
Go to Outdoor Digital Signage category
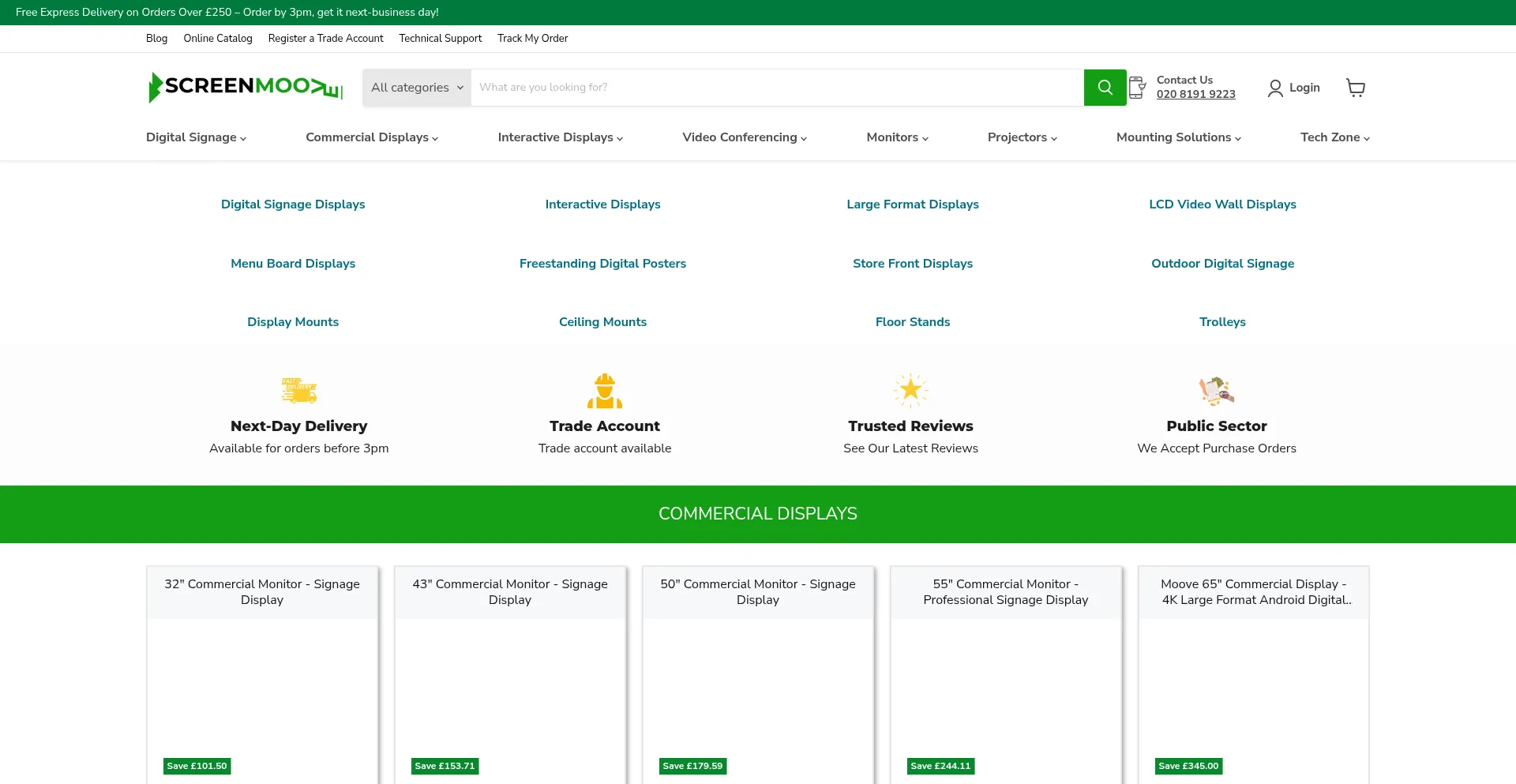[1222, 264]
